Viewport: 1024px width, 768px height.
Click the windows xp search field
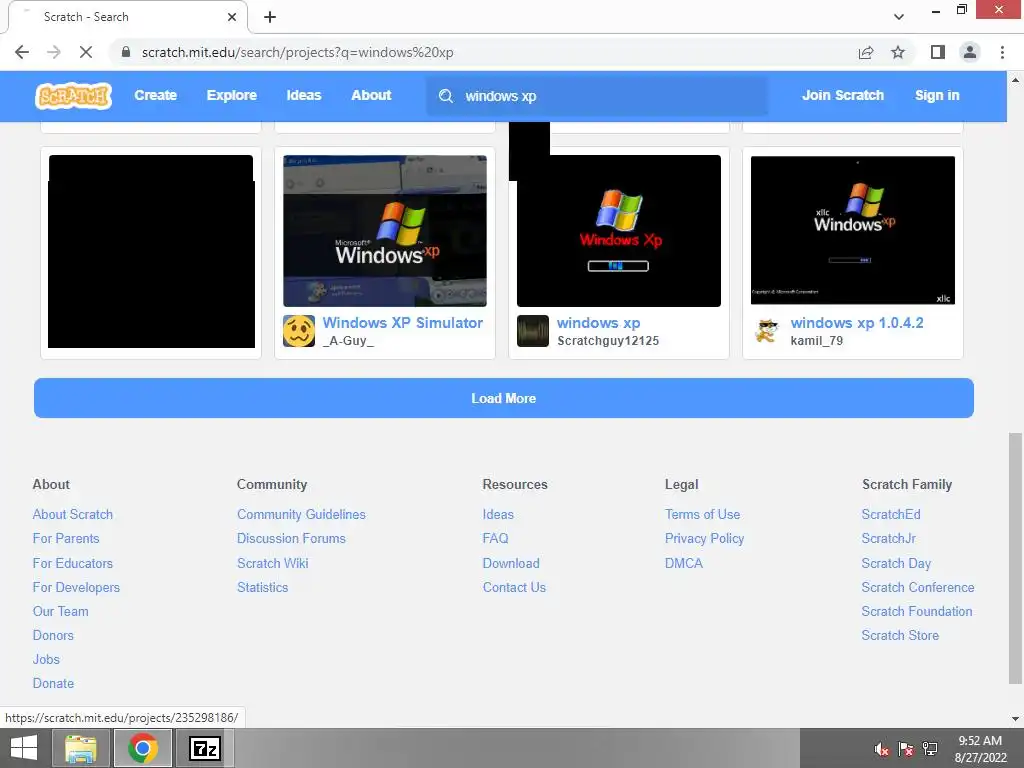tap(597, 96)
